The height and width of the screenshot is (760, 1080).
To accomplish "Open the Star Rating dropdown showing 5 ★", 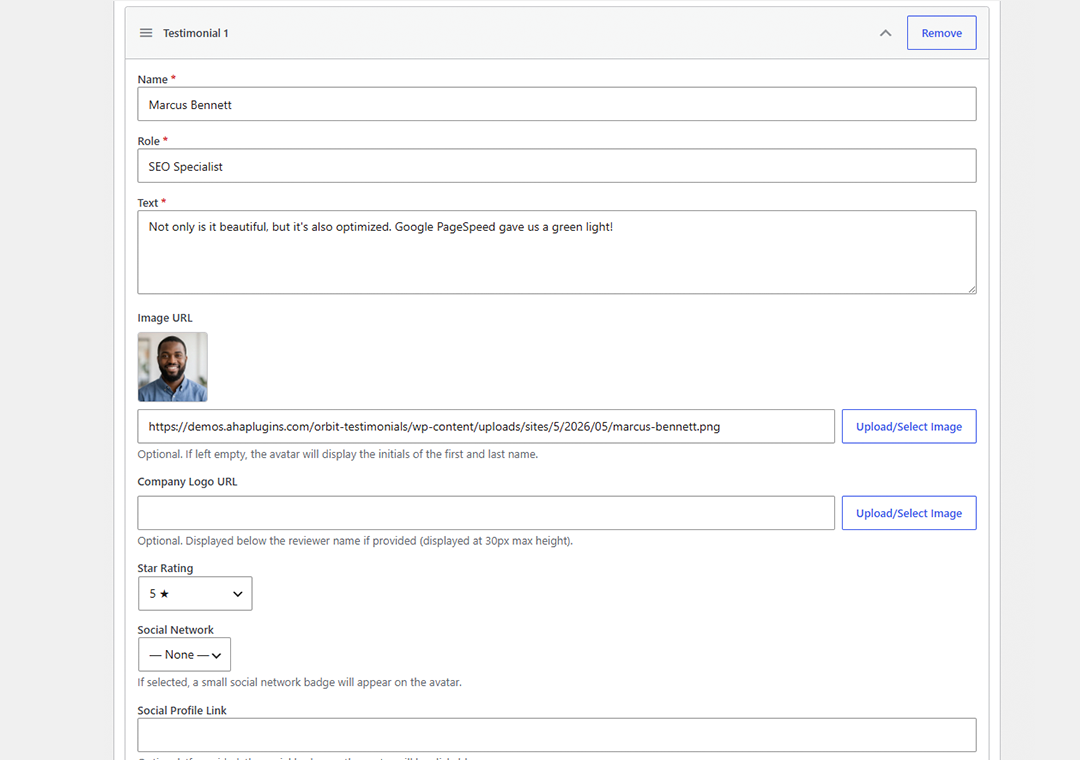I will point(195,593).
